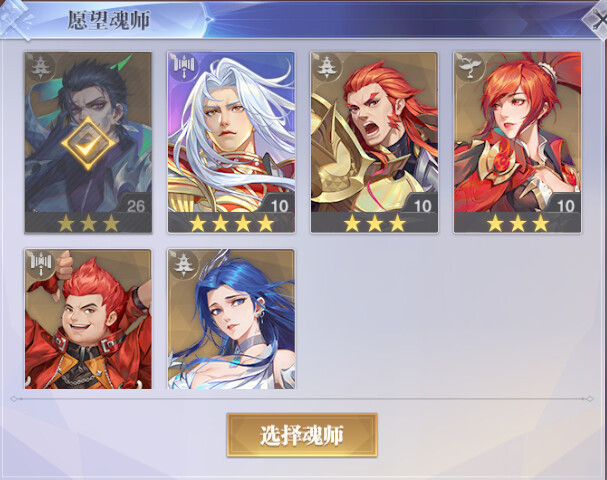Viewport: 607px width, 480px height.
Task: Click the four-star rating on the white-haired hero
Action: (x=231, y=223)
